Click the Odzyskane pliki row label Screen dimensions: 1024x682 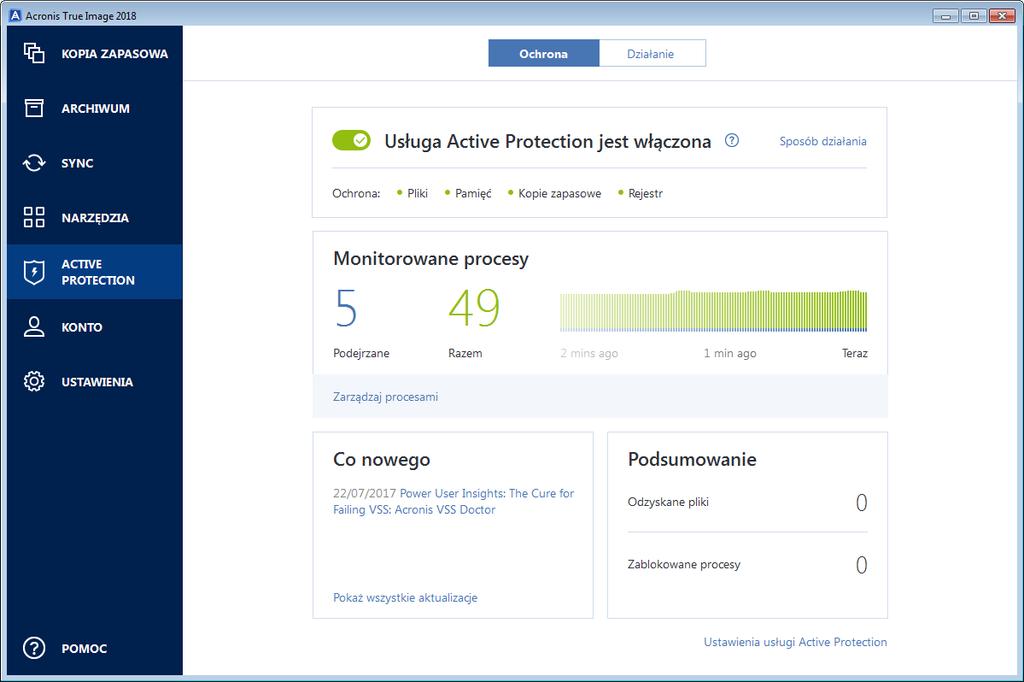tap(668, 502)
